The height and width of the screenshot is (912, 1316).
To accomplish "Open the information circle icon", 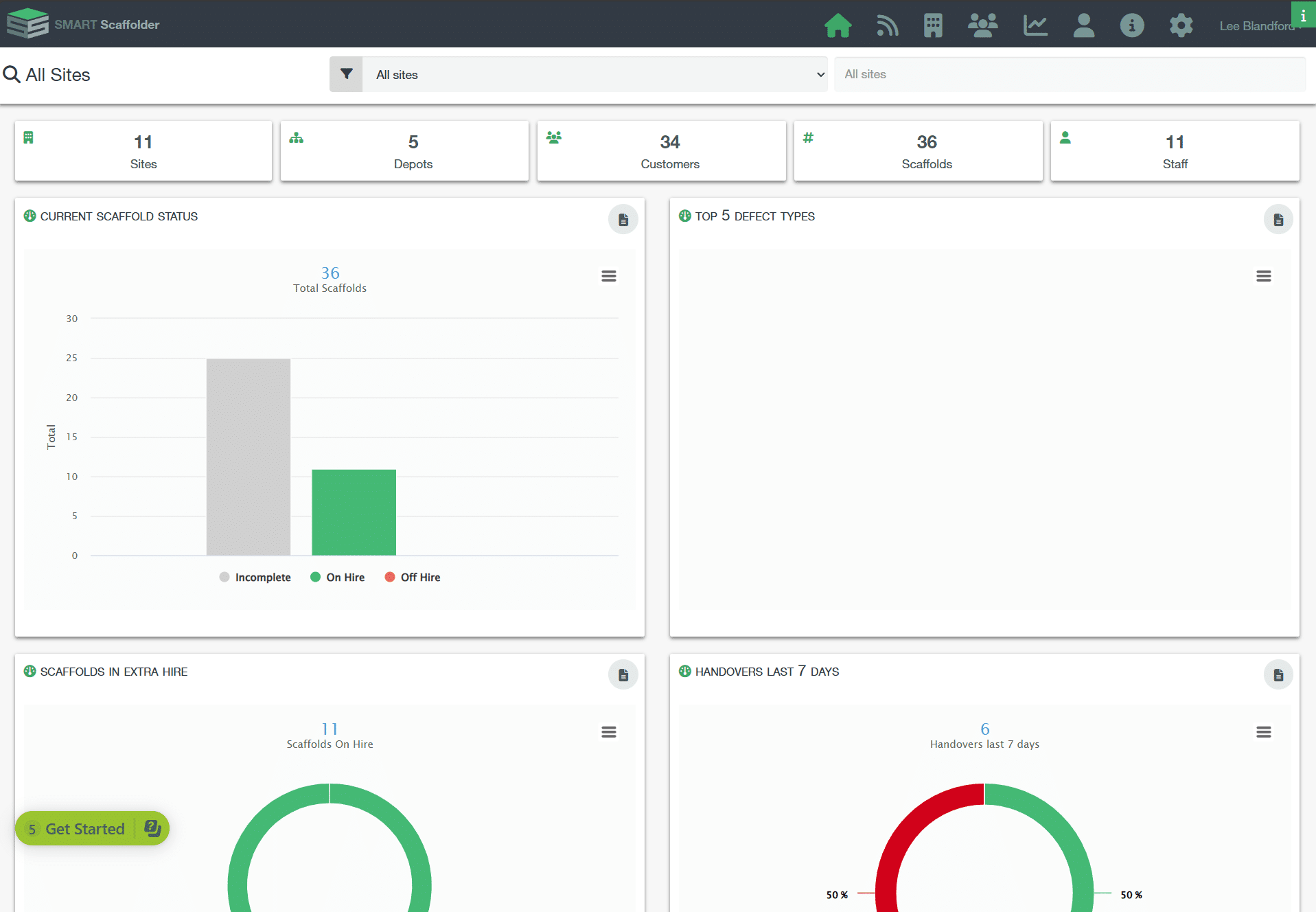I will point(1132,25).
